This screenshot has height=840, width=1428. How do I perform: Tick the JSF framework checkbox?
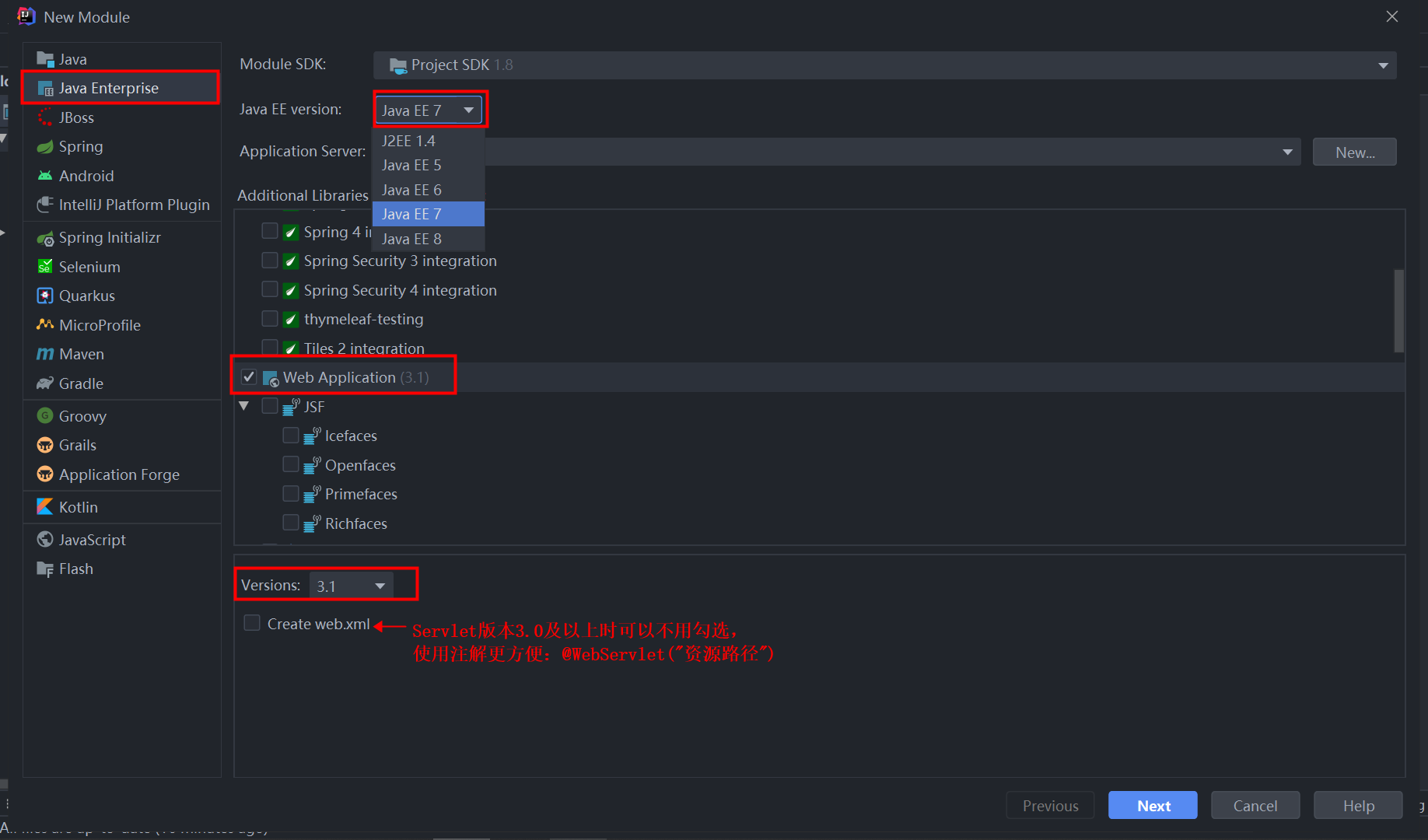tap(270, 406)
